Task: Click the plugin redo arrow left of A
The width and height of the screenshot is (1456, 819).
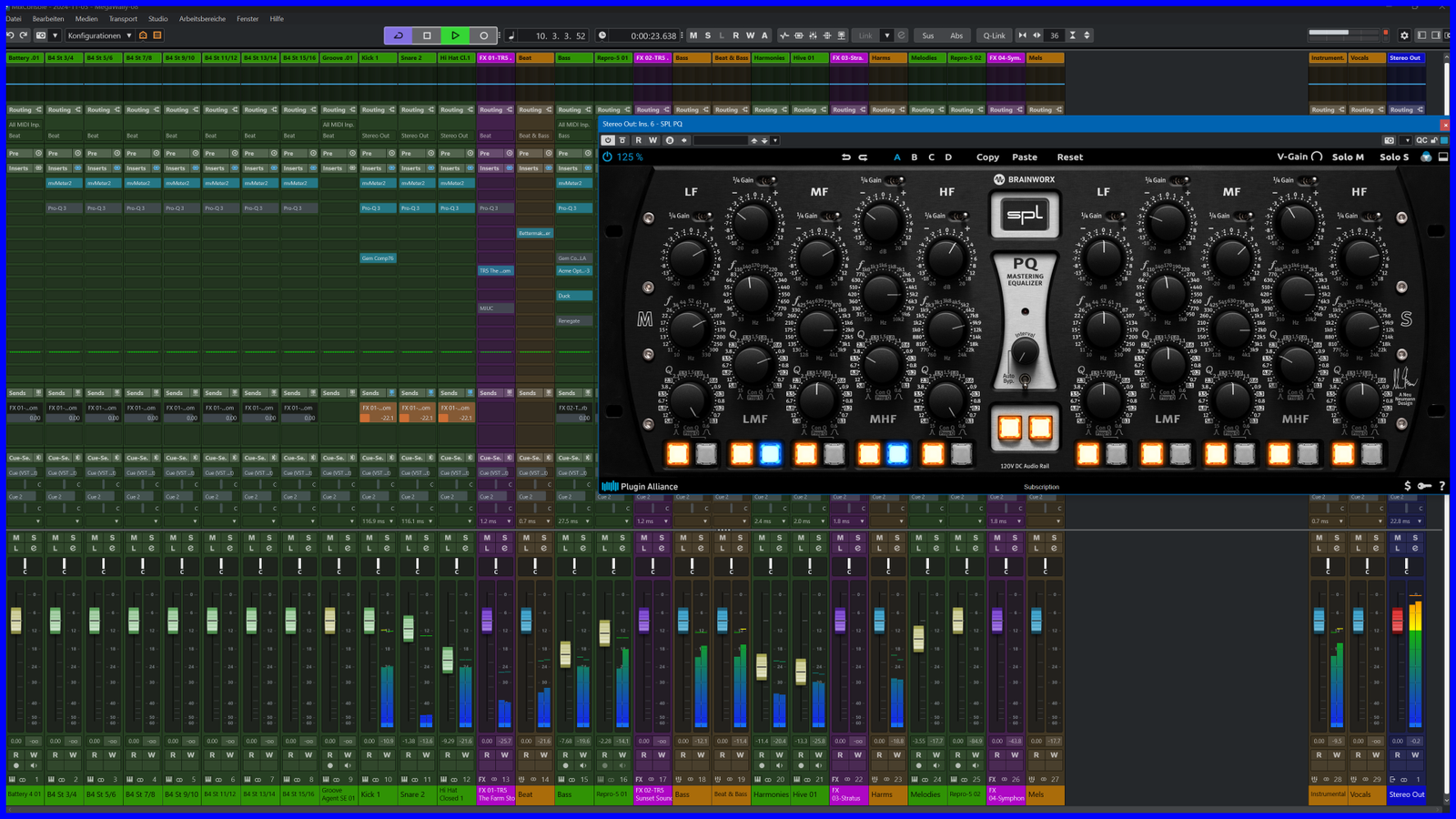Action: [863, 157]
